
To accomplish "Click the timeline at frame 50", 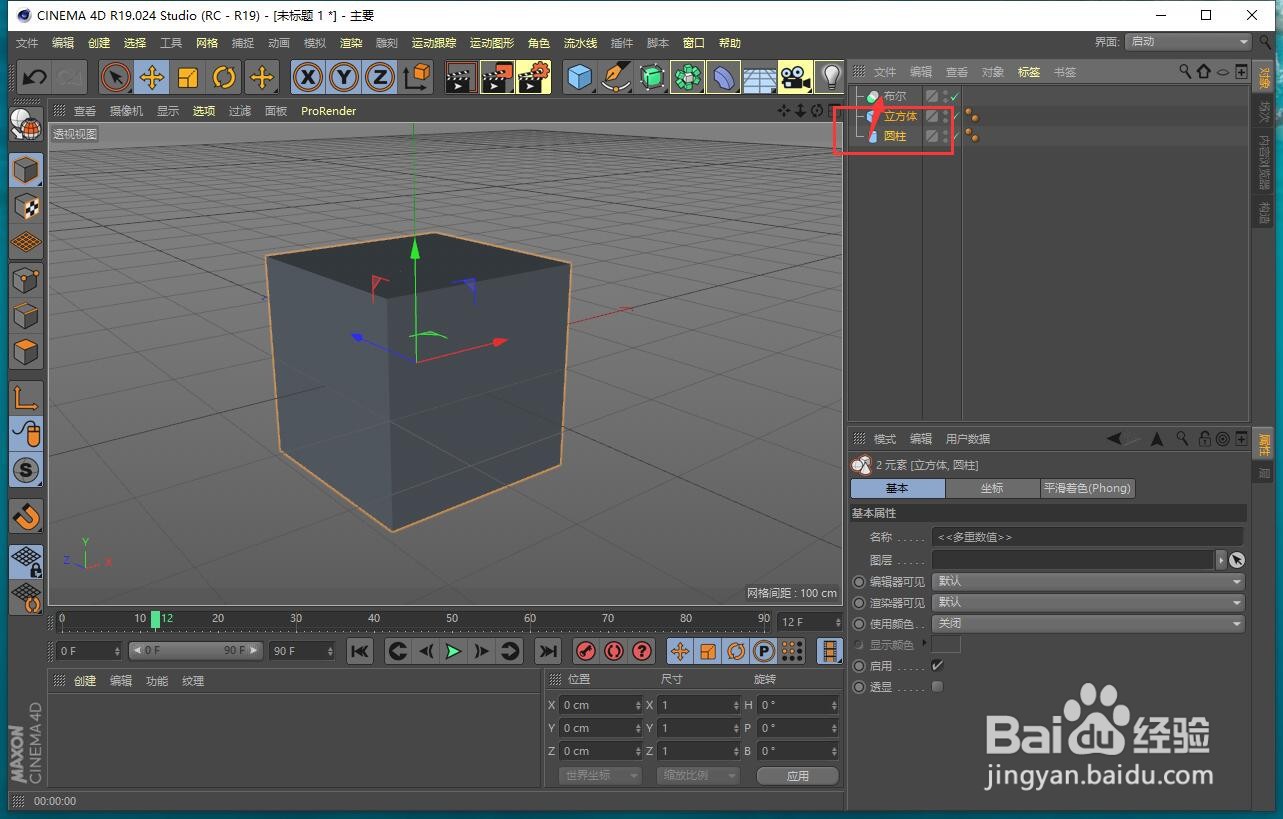I will (x=452, y=620).
